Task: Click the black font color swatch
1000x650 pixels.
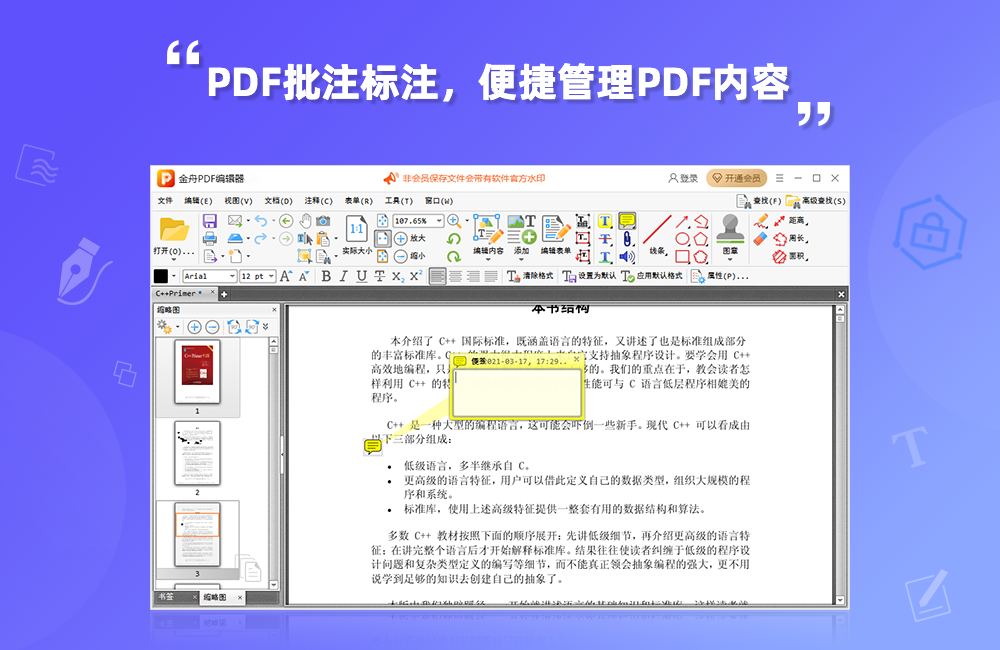Action: tap(161, 274)
